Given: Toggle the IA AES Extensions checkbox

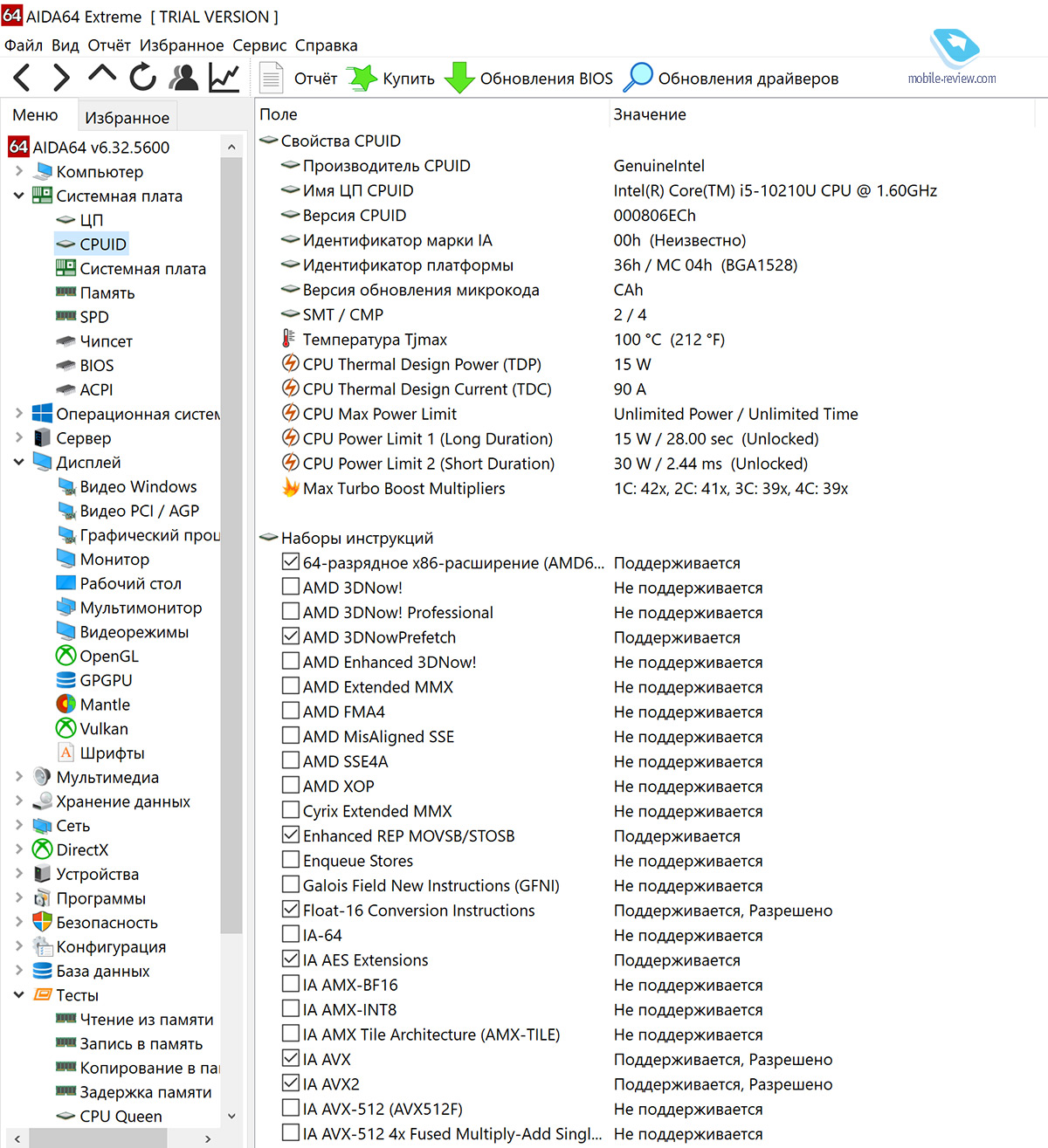Looking at the screenshot, I should (291, 959).
